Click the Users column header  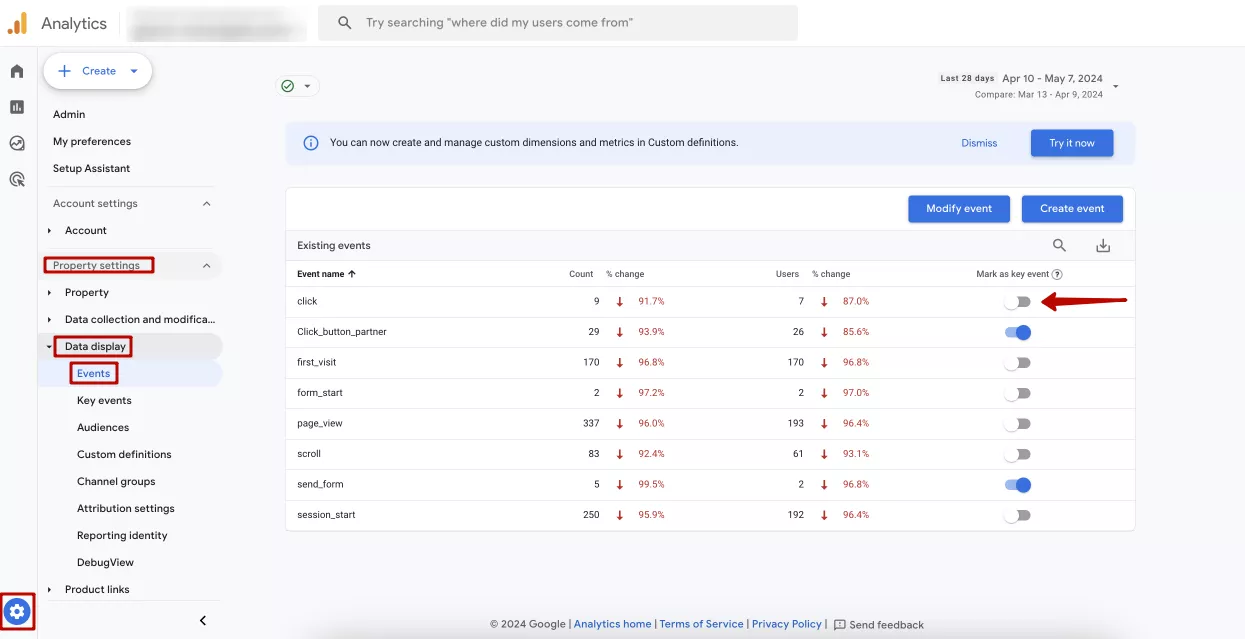(788, 274)
